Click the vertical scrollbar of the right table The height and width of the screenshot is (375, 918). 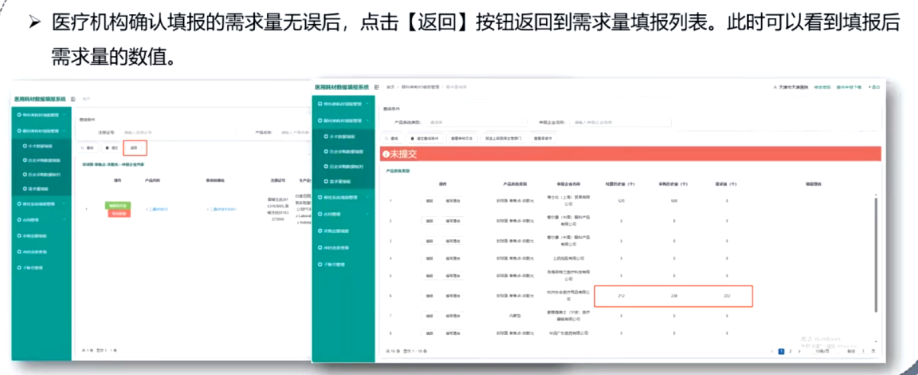tap(876, 254)
